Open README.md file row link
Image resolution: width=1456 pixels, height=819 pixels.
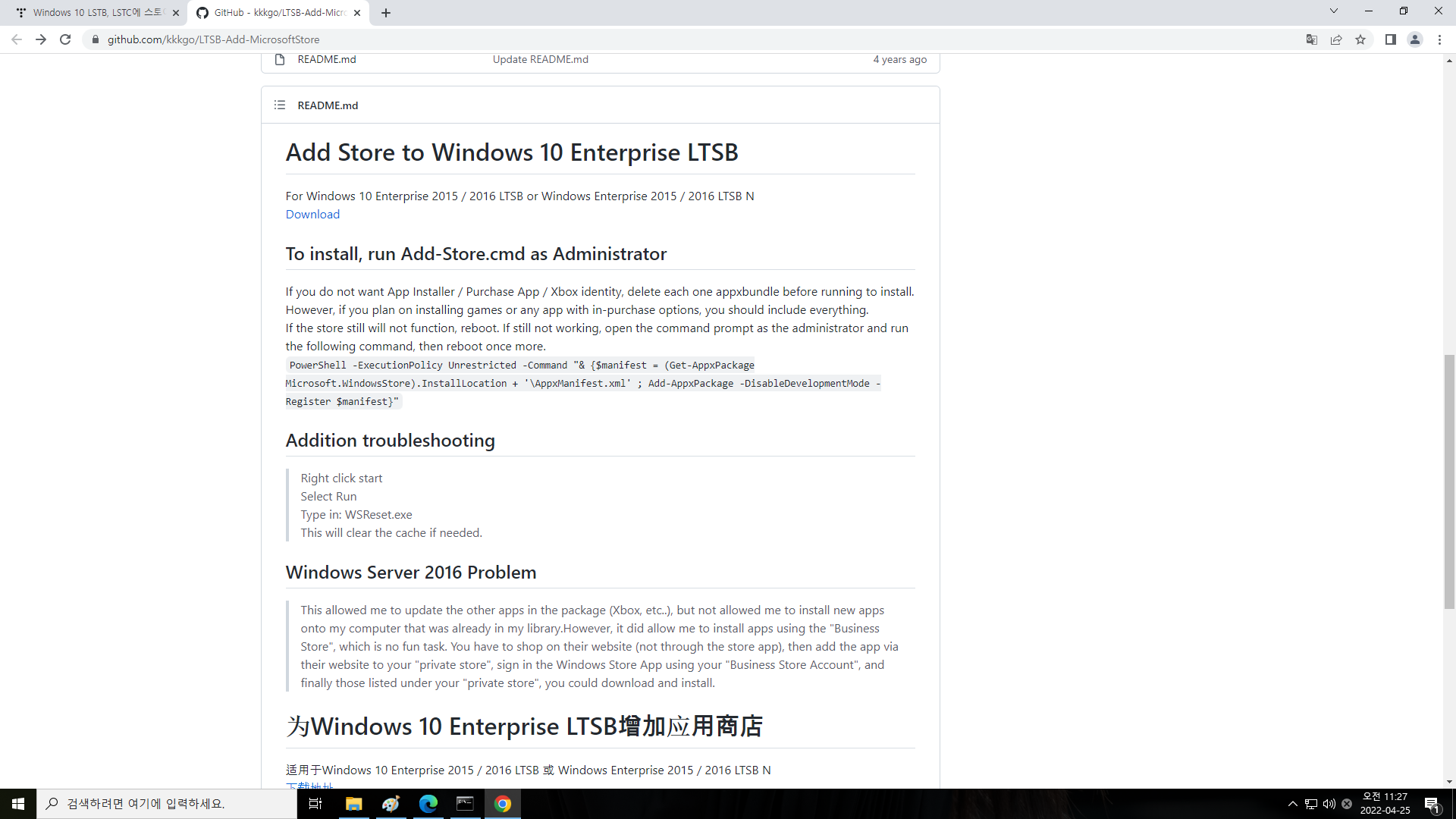(x=326, y=59)
